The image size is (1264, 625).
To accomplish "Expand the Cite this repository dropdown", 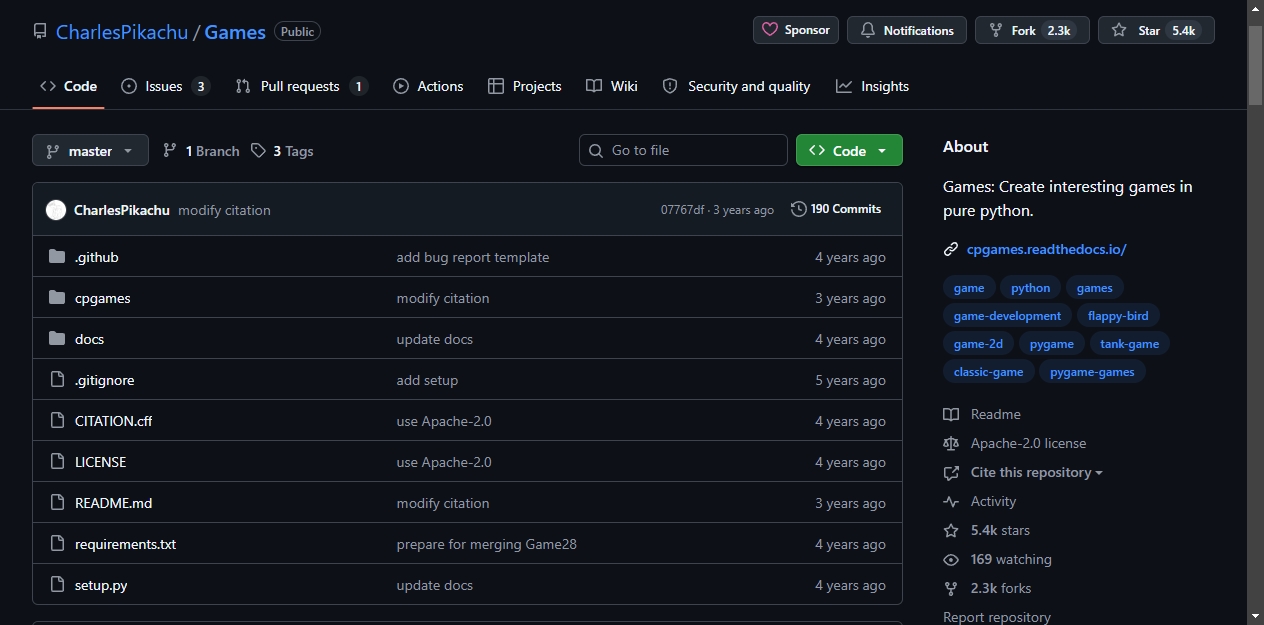I will point(1036,472).
